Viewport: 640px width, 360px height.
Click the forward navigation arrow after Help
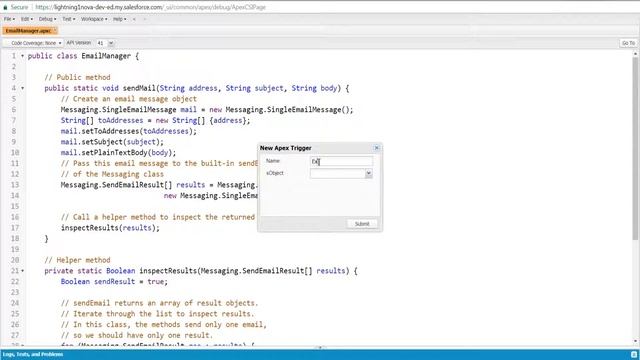[144, 19]
